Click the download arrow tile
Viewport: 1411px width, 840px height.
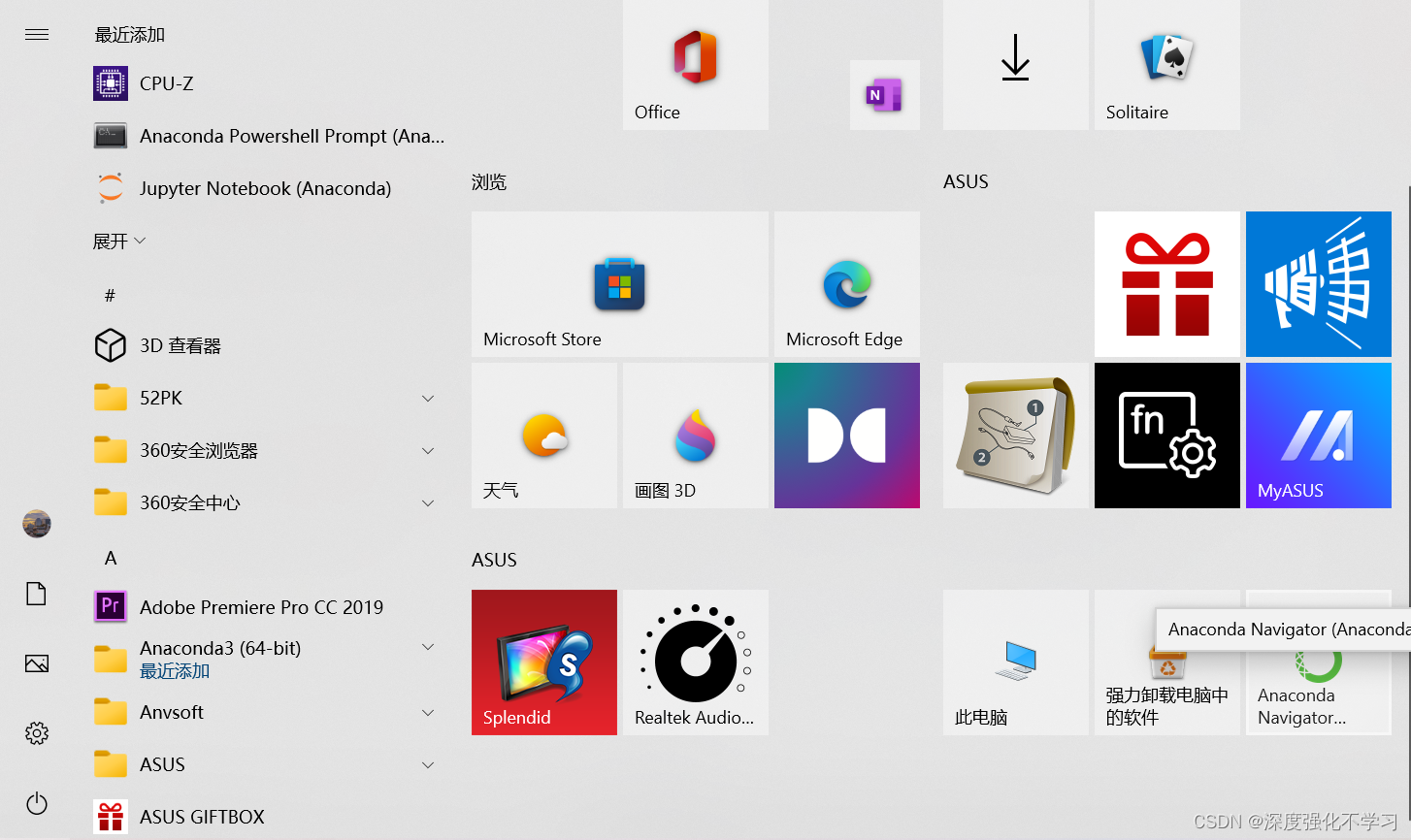[1016, 65]
